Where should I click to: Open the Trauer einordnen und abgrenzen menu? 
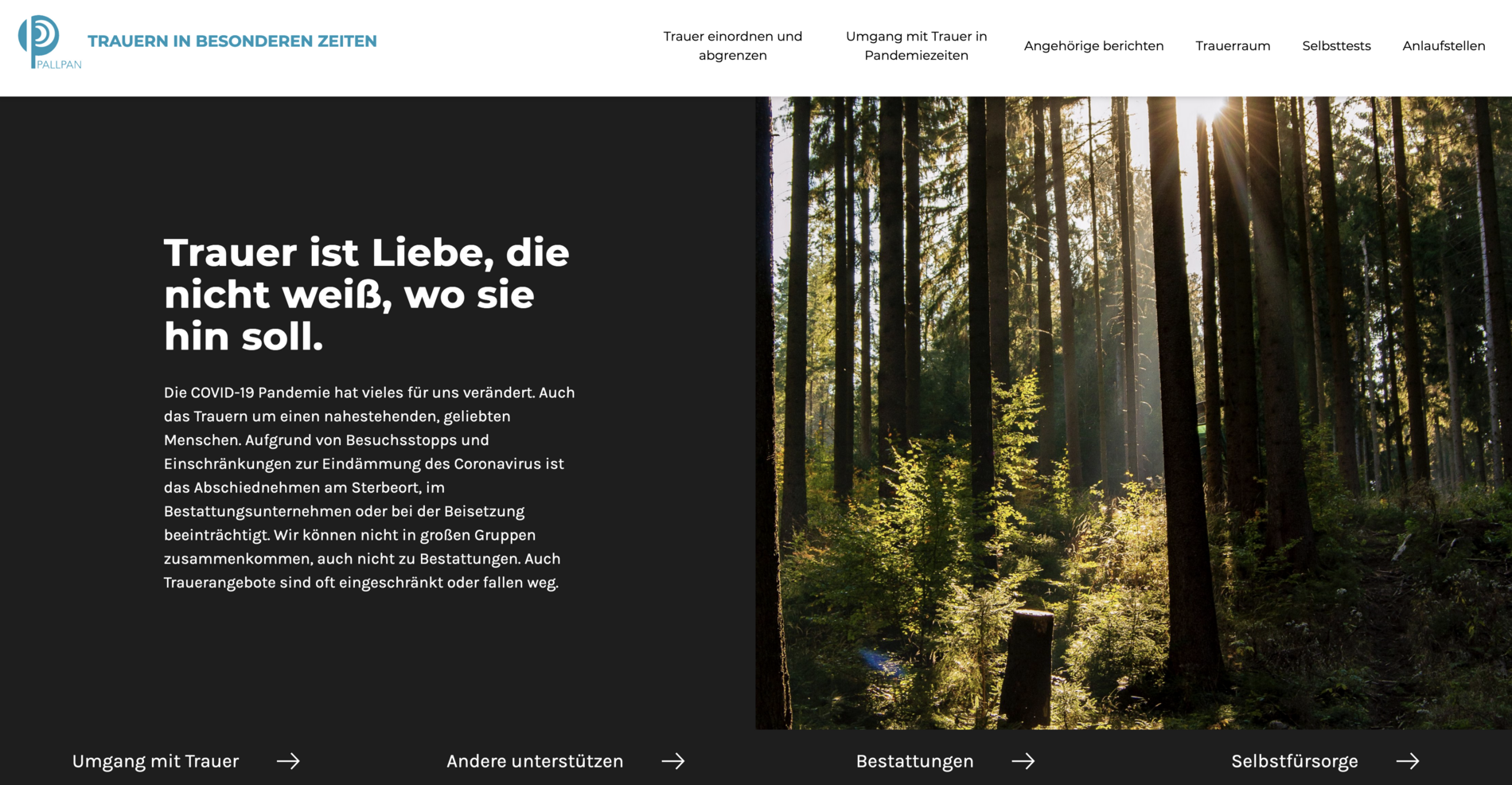pos(733,45)
